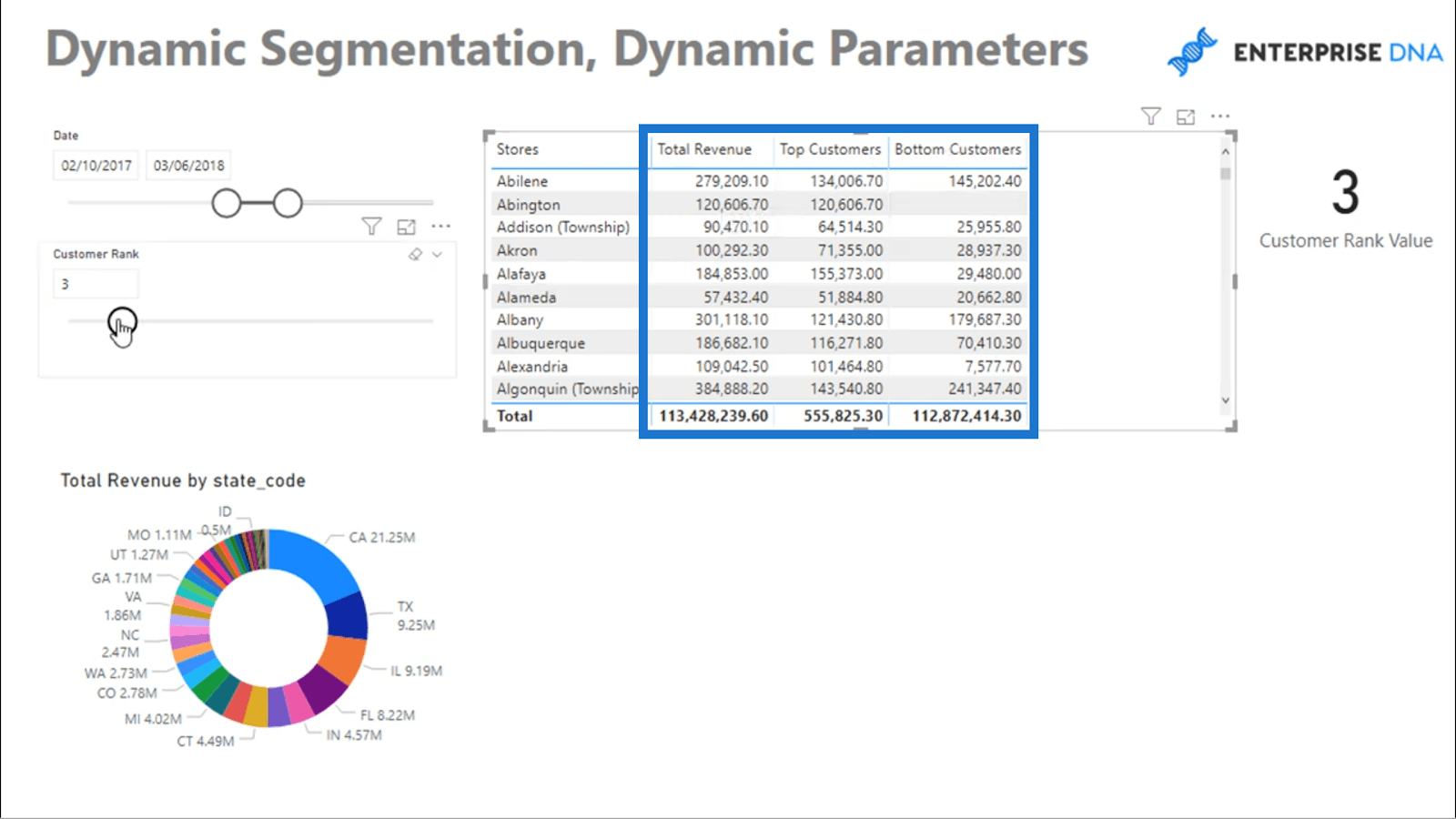Click the Customer Rank value input box
The height and width of the screenshot is (819, 1456).
96,284
